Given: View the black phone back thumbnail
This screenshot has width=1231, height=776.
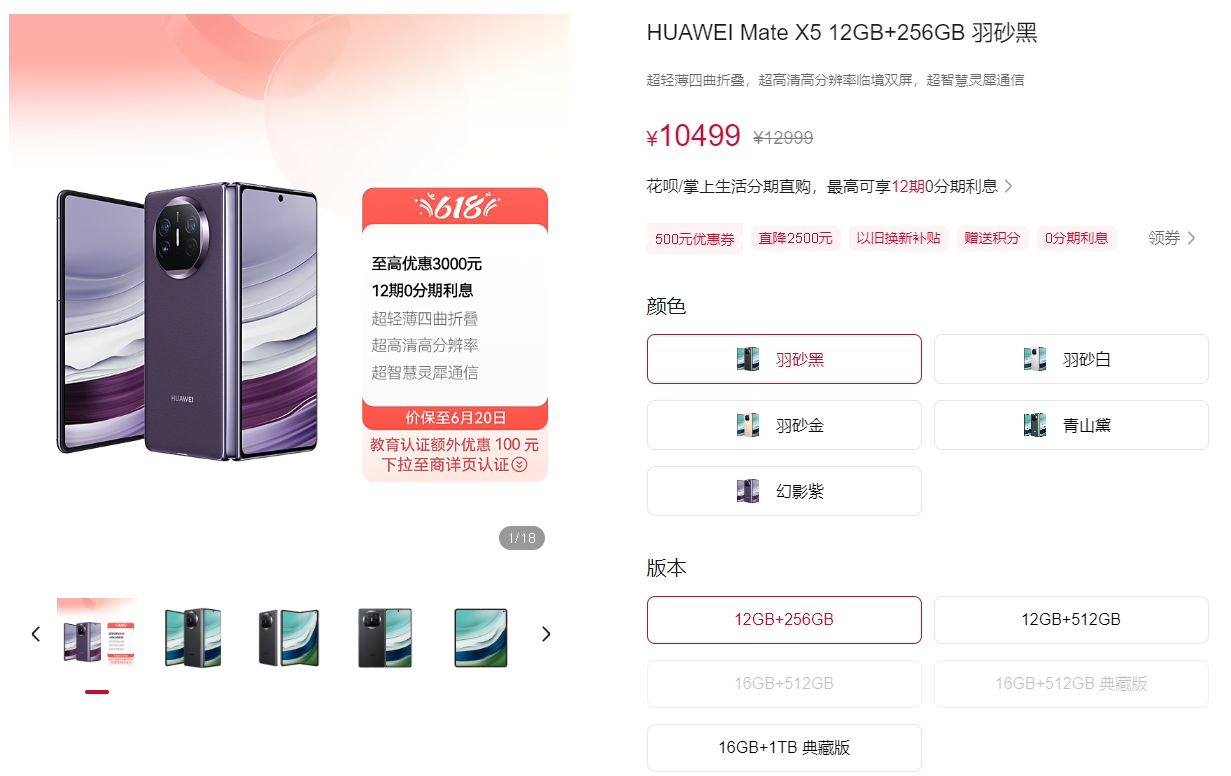Looking at the screenshot, I should pyautogui.click(x=385, y=637).
